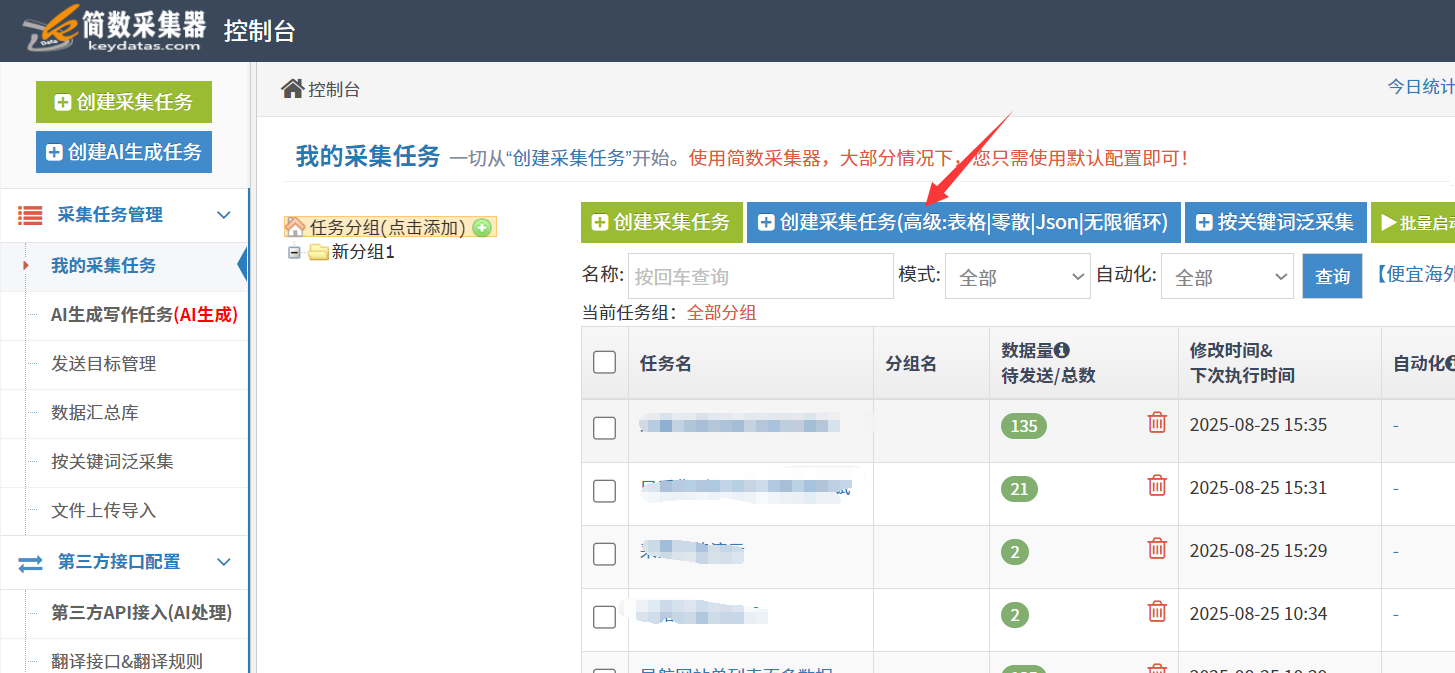The width and height of the screenshot is (1455, 673).
Task: Open the 模式 dropdown
Action: tap(1017, 277)
